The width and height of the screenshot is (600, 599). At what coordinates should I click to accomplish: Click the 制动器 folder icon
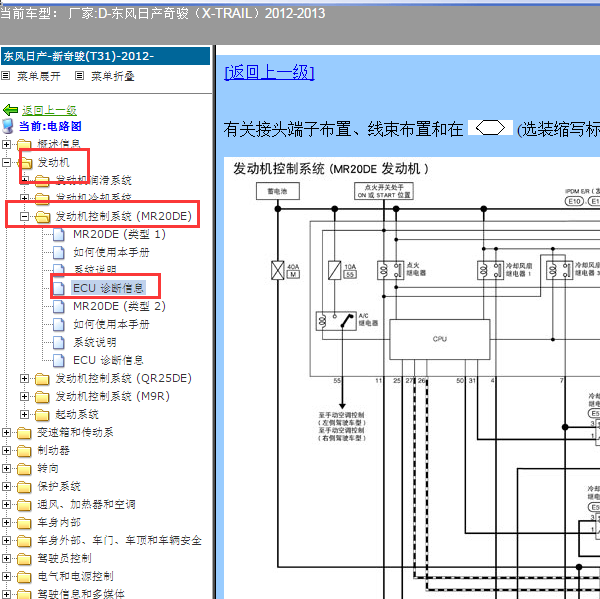(x=24, y=451)
